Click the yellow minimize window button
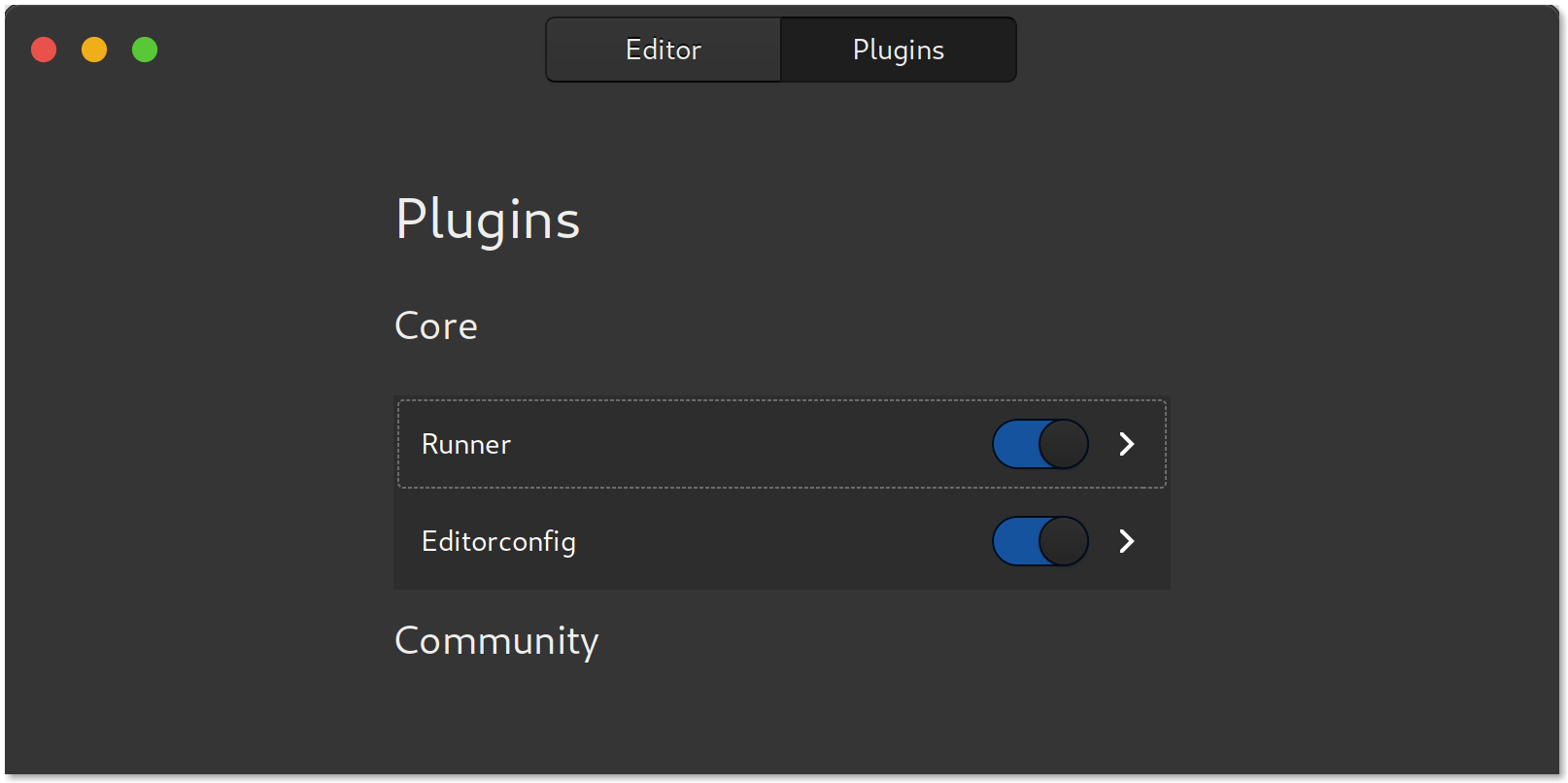Image resolution: width=1568 pixels, height=783 pixels. (x=94, y=50)
